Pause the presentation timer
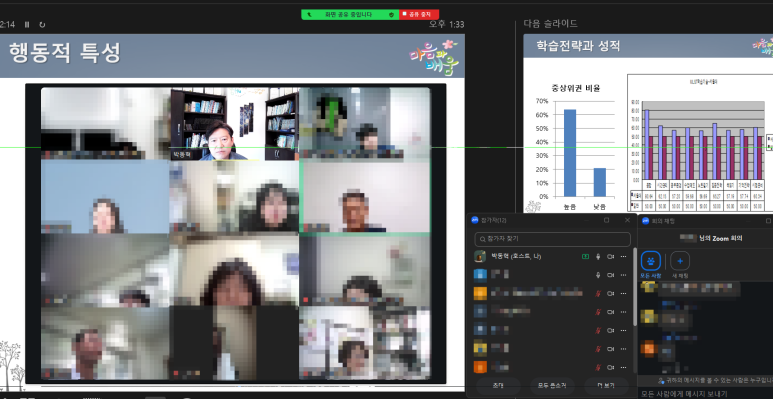This screenshot has height=399, width=773. (27, 25)
